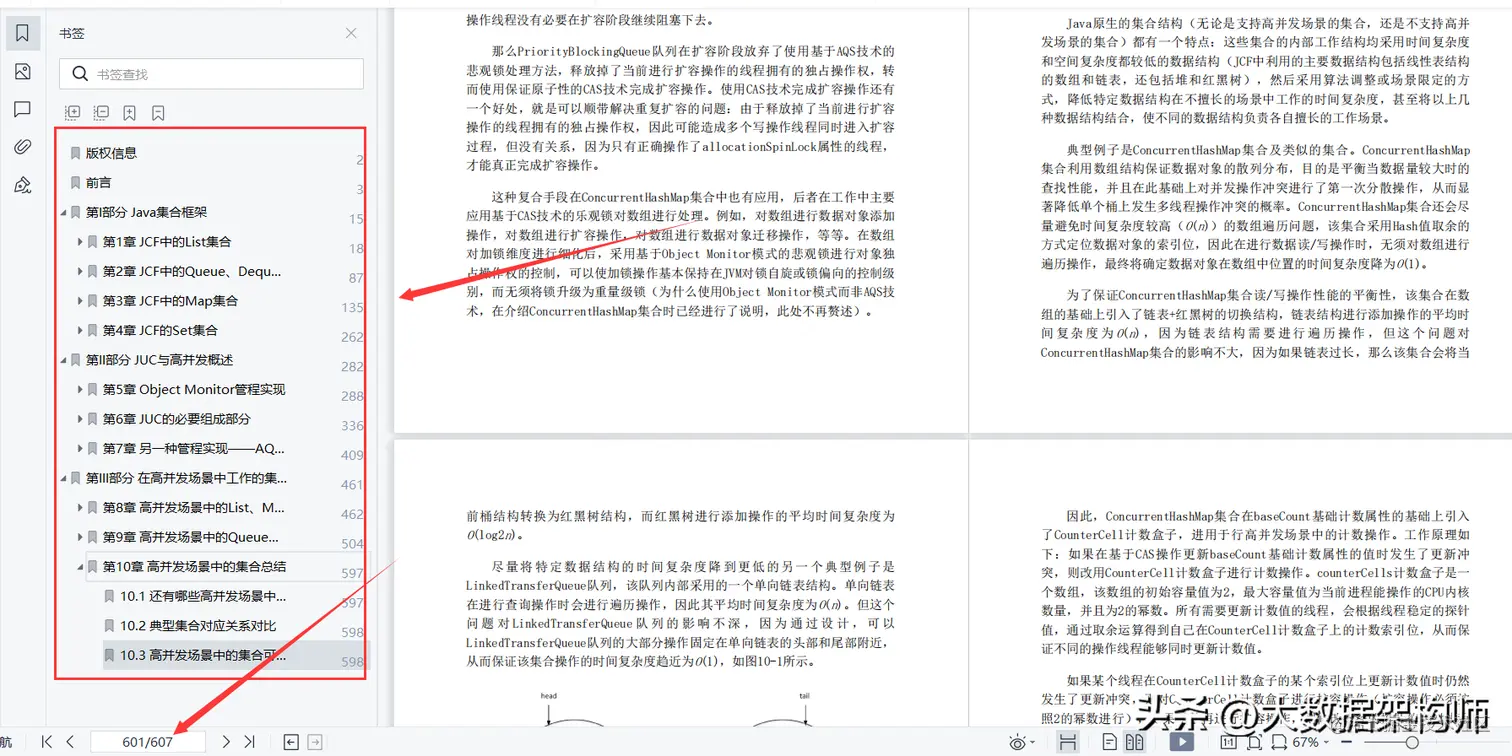Screen dimensions: 1512x756
Task: Select 第5章 Object Monitor管程实现 bookmark
Action: pos(194,389)
